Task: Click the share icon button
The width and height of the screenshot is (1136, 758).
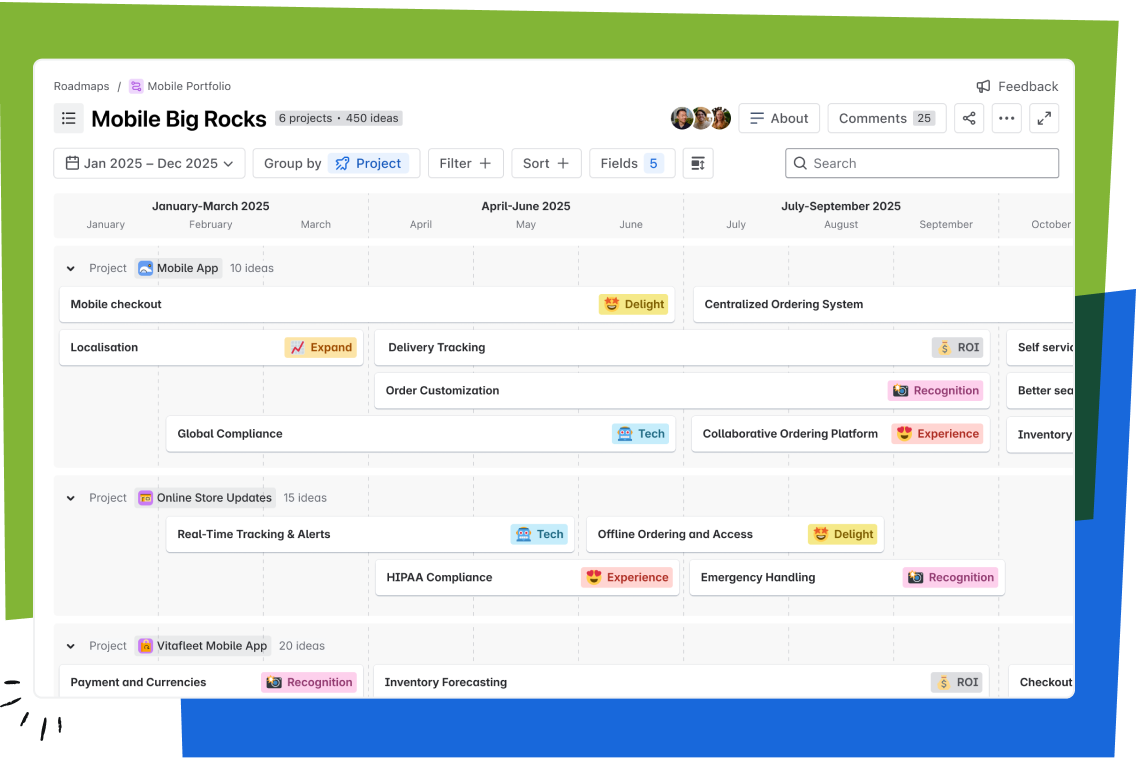Action: (969, 118)
